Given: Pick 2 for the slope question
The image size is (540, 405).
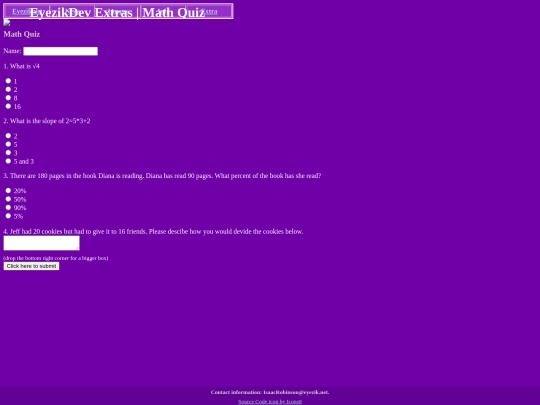Looking at the screenshot, I should pyautogui.click(x=8, y=135).
